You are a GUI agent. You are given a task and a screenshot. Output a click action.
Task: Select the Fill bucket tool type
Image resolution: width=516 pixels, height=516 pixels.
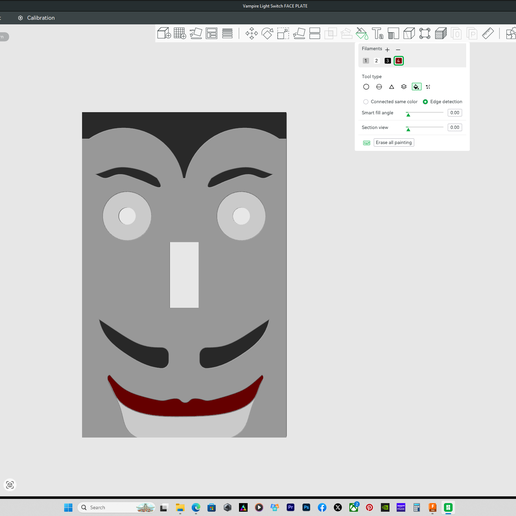coord(416,87)
